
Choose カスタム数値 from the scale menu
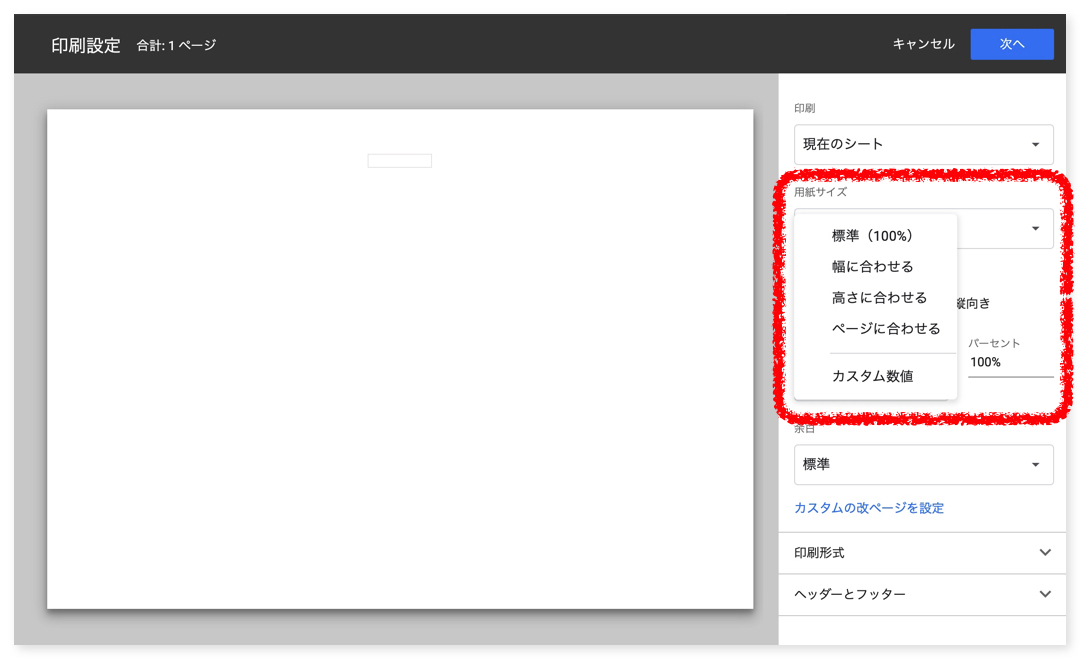(x=872, y=376)
